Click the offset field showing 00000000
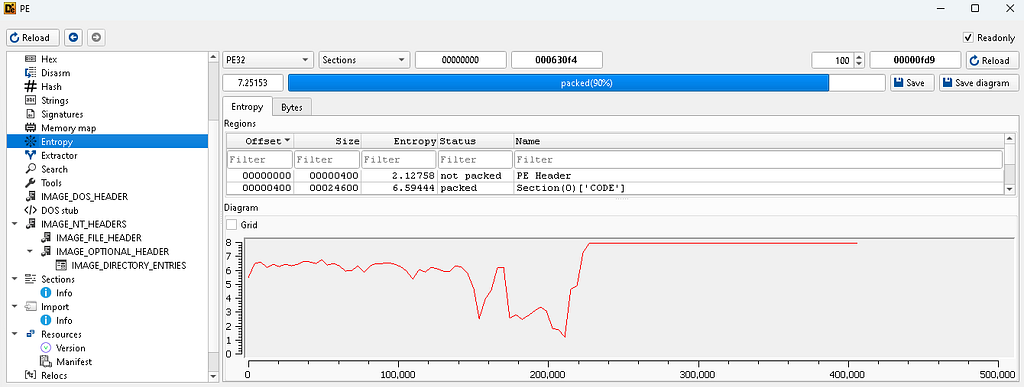Screen dimensions: 1024x387 pyautogui.click(x=460, y=60)
